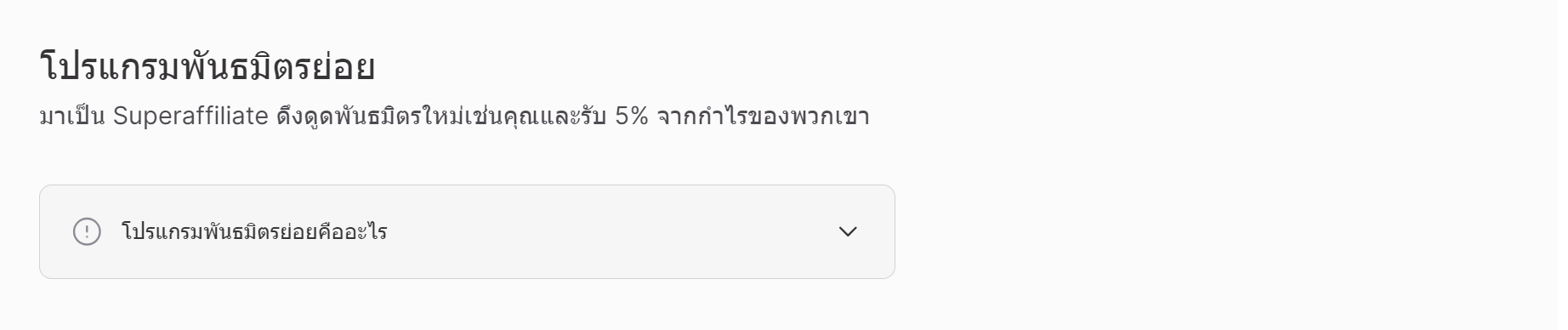Viewport: 1568px width, 330px height.
Task: Click the exclamation info icon in the accordion
Action: 87,231
